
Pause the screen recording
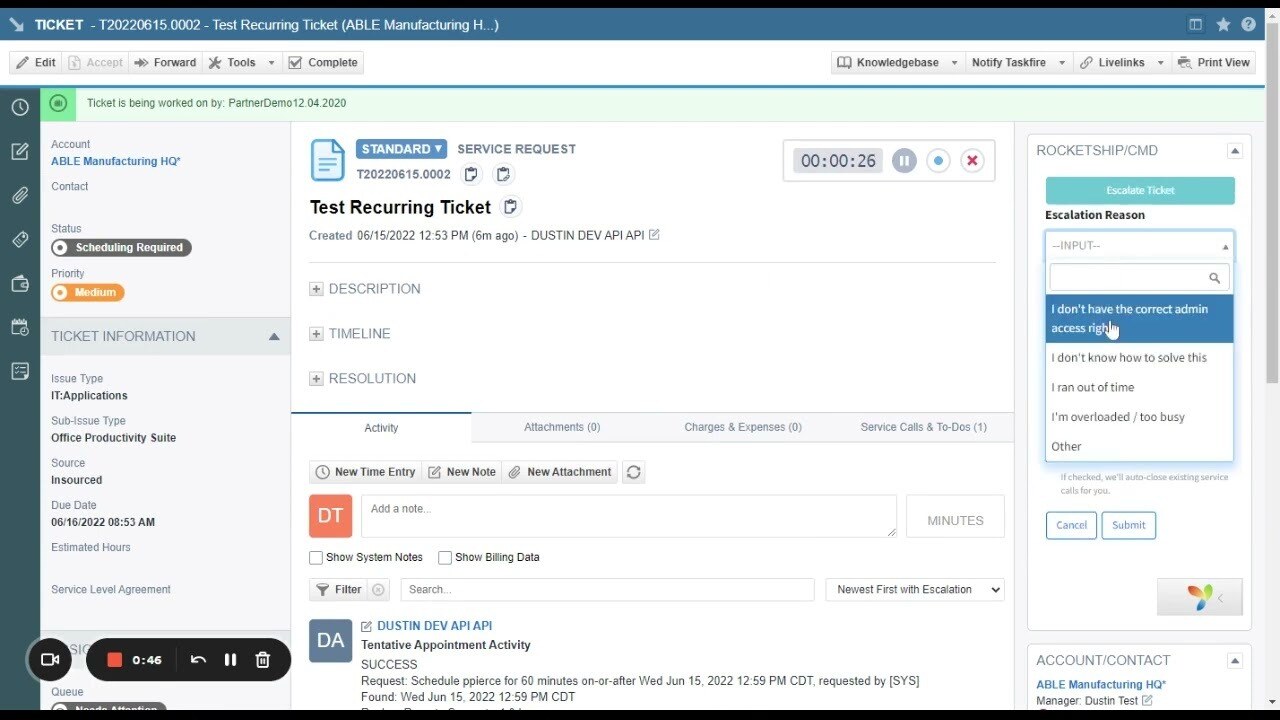(230, 660)
